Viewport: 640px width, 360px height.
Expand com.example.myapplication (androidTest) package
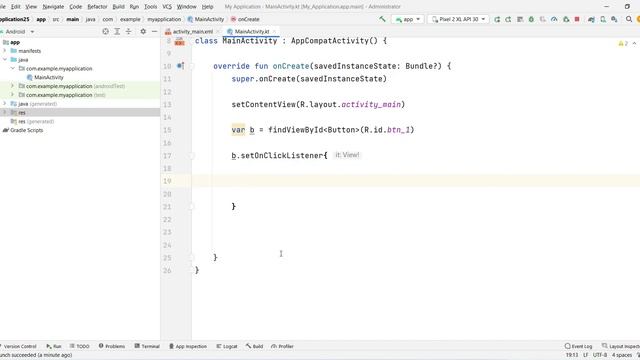coord(13,86)
